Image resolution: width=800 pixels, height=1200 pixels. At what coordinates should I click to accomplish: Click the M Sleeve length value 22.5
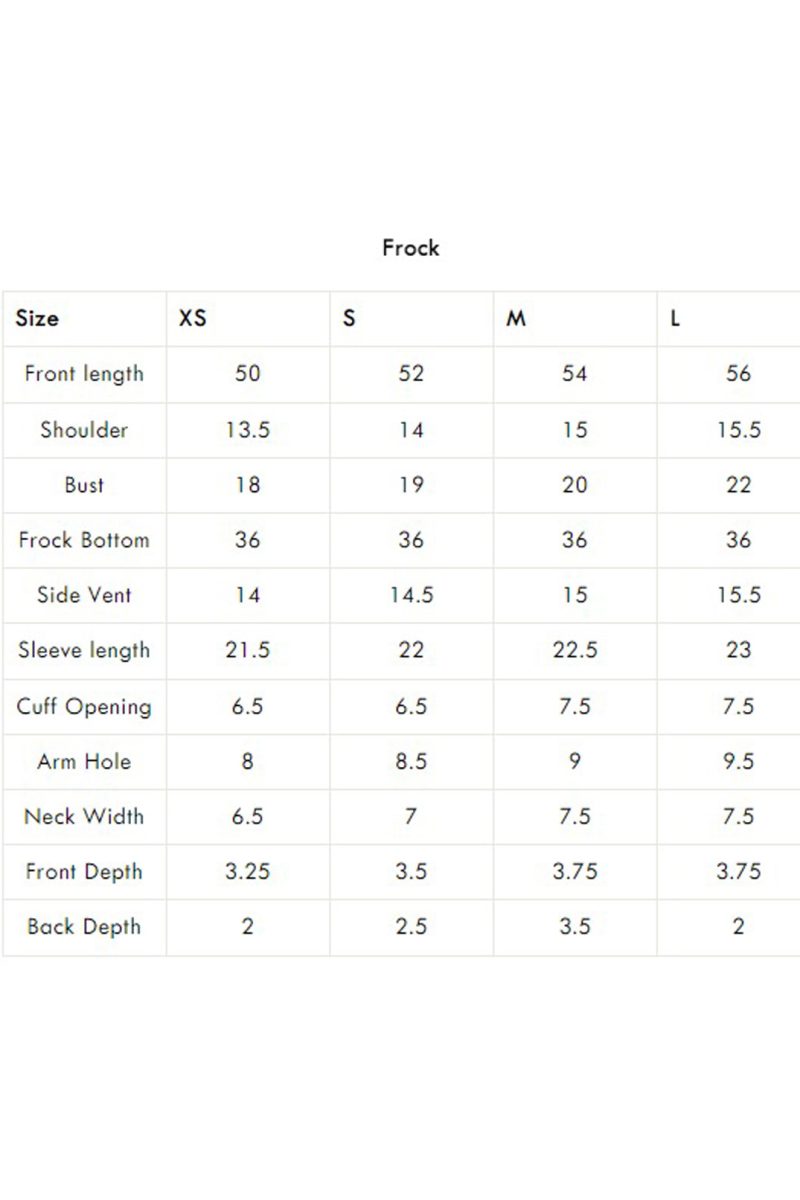pyautogui.click(x=574, y=650)
